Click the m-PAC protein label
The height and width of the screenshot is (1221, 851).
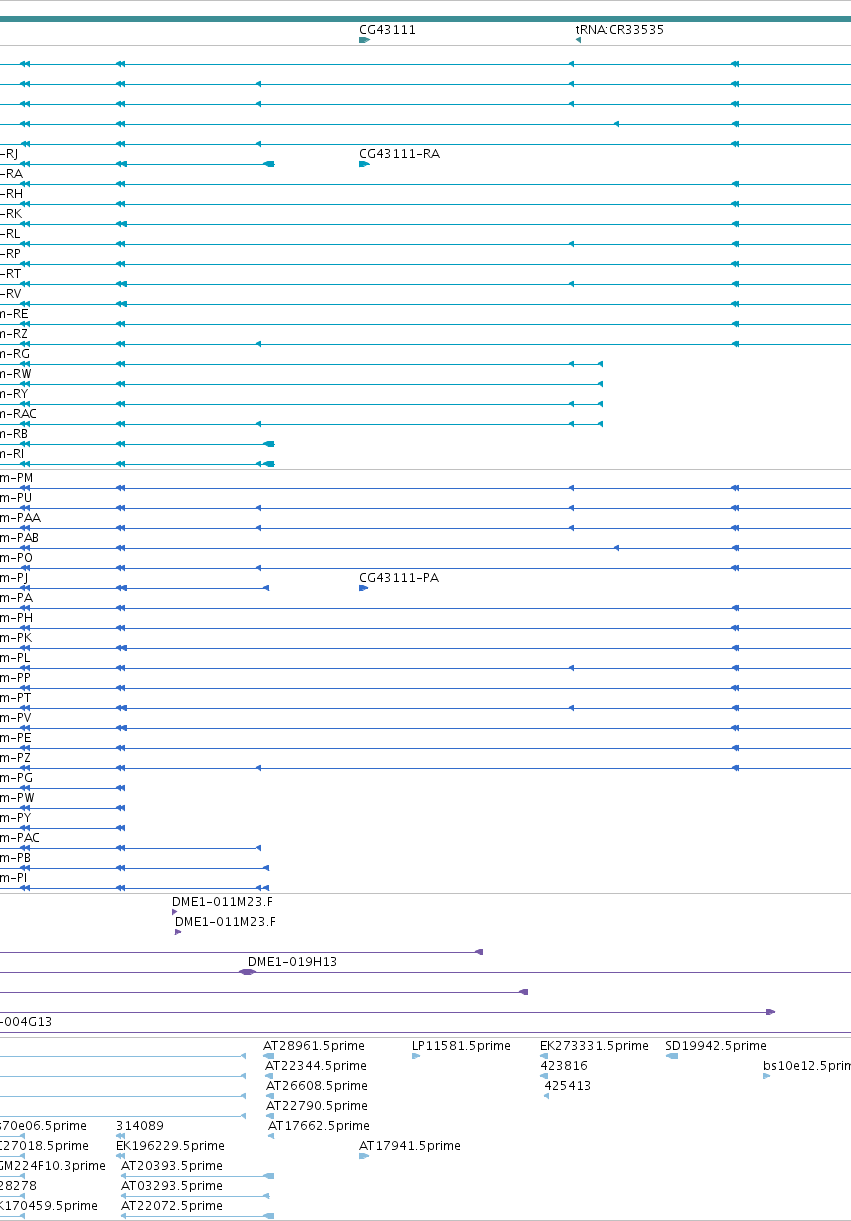(x=20, y=838)
